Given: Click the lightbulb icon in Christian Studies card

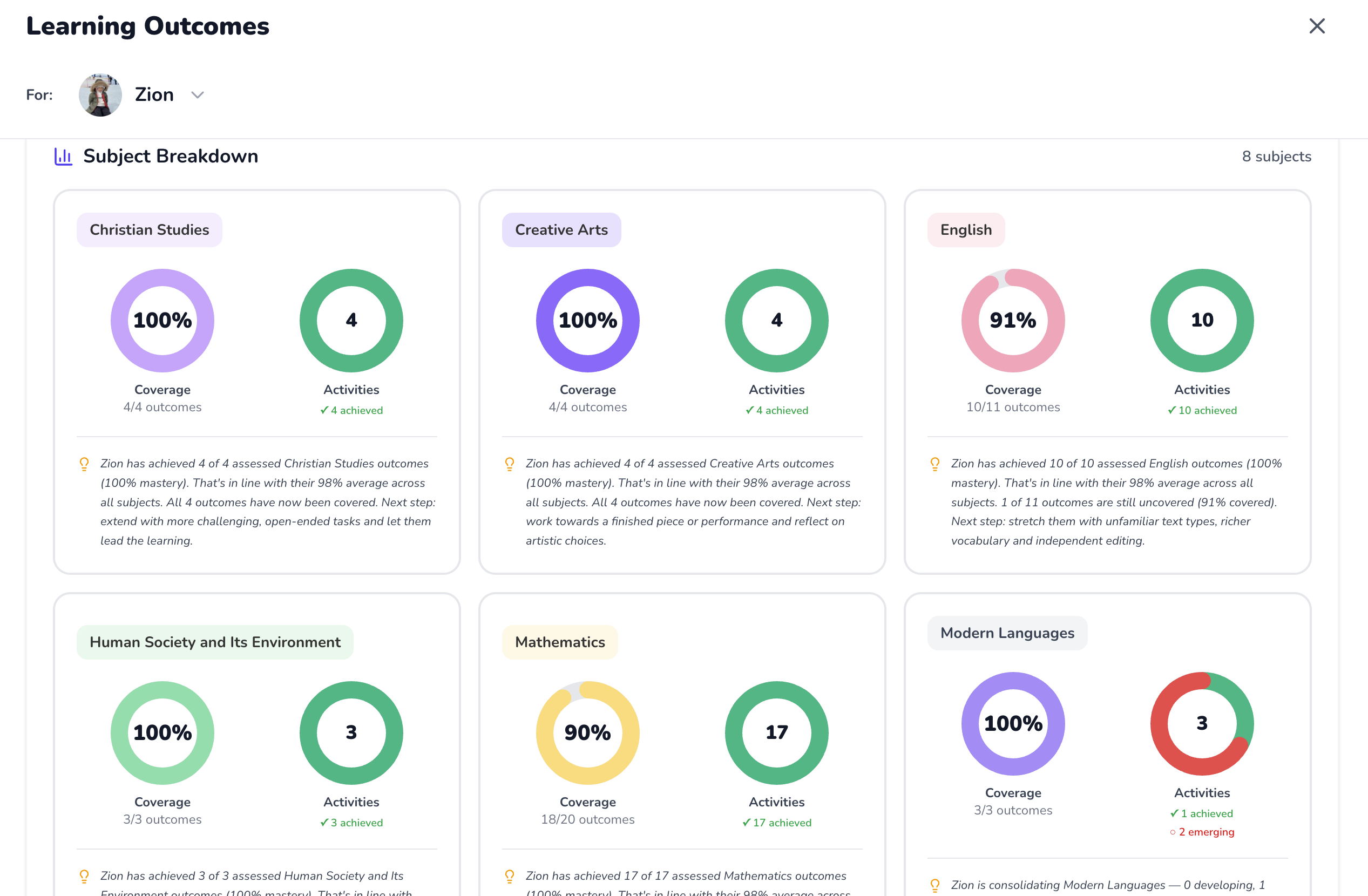Looking at the screenshot, I should [84, 464].
